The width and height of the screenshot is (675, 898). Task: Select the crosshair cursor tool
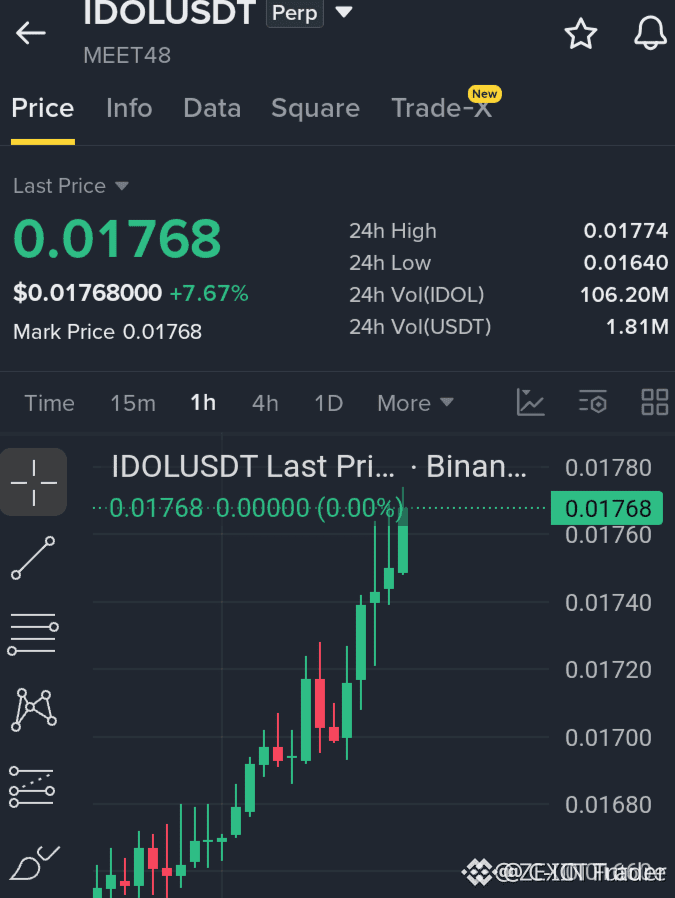click(34, 482)
